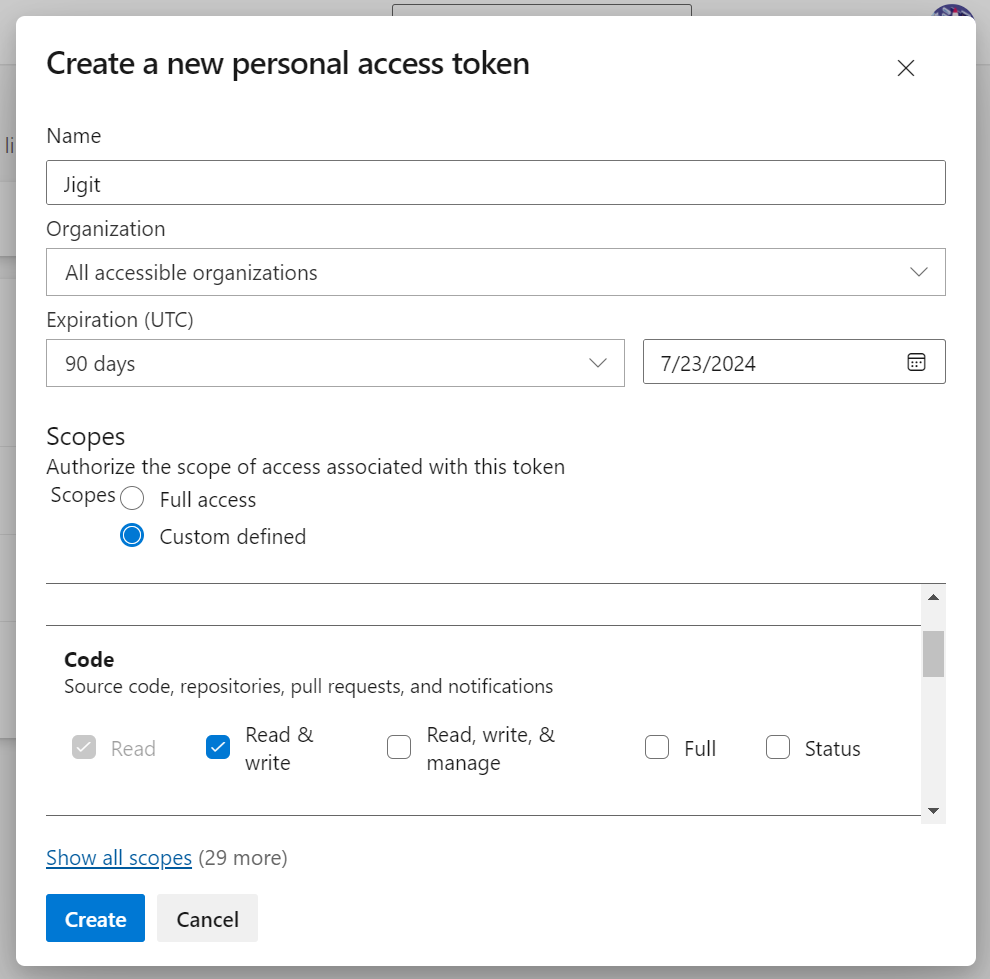Open the calendar date picker icon
Viewport: 990px width, 979px height.
916,362
